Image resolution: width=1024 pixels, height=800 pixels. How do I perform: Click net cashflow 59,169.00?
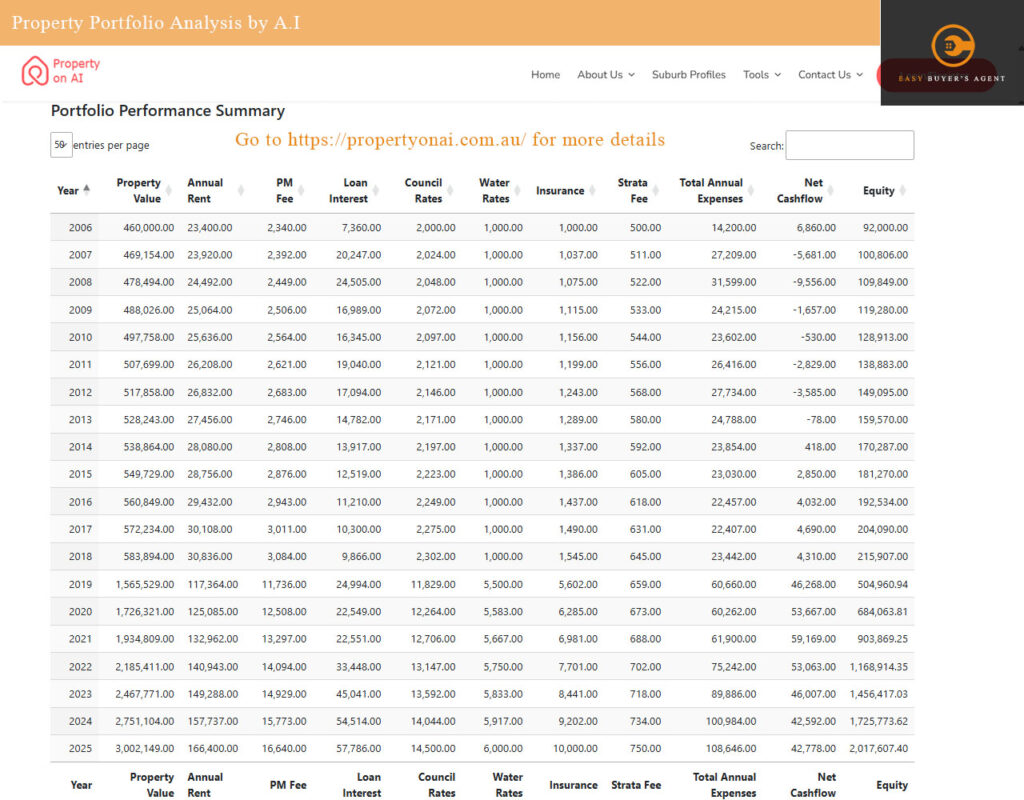pos(813,639)
